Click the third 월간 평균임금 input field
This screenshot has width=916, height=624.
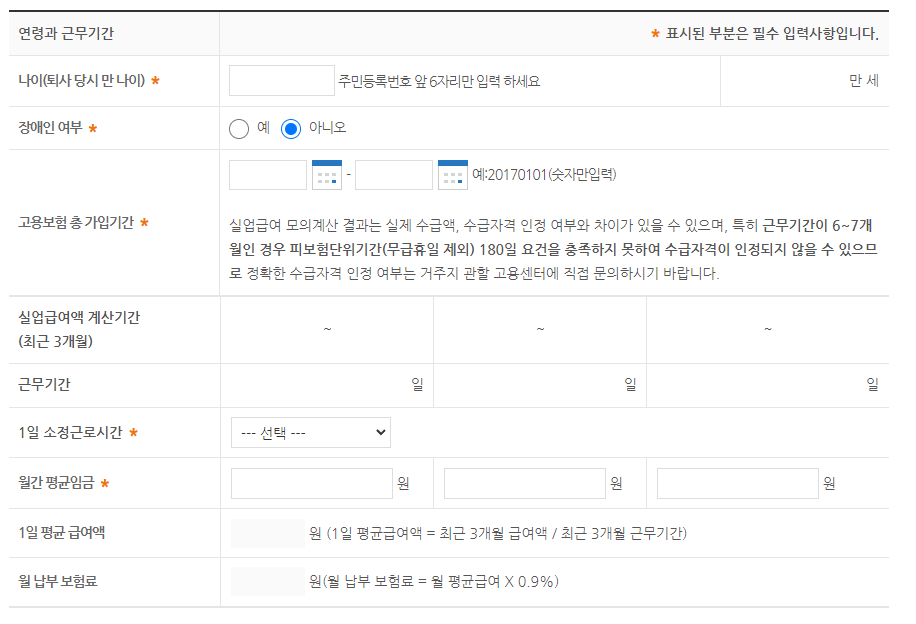pyautogui.click(x=738, y=483)
